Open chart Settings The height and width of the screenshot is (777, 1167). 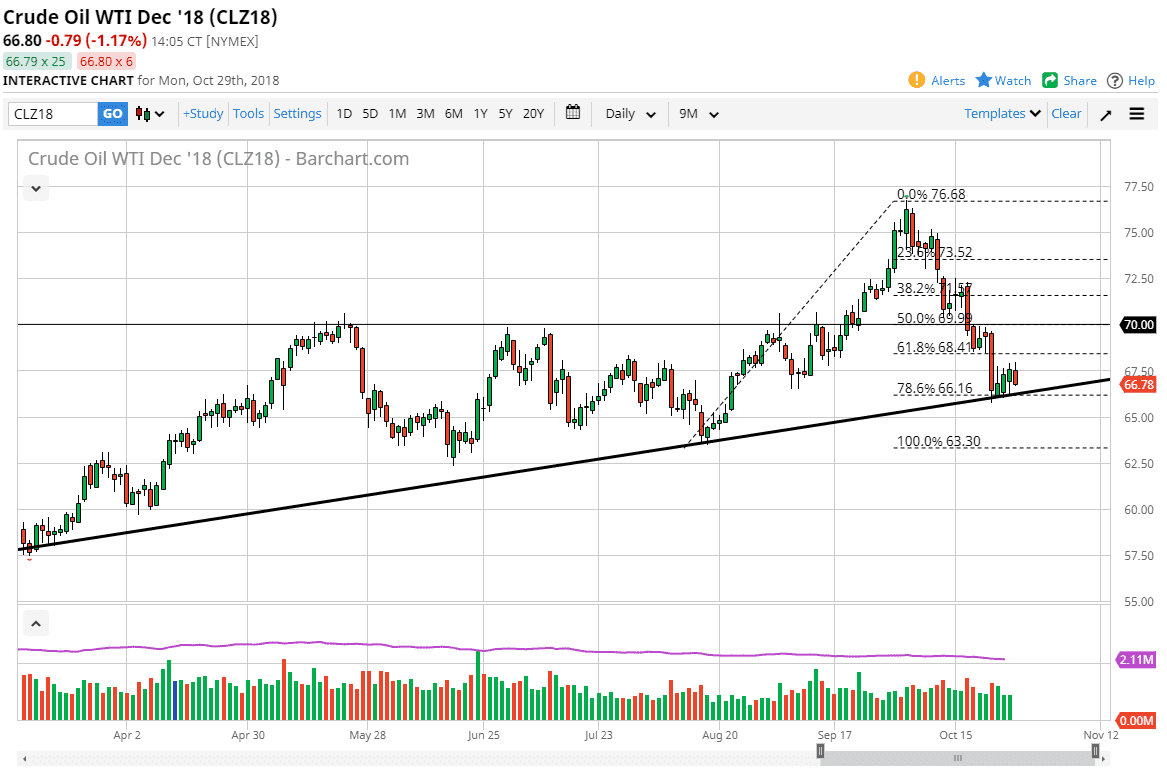point(297,114)
